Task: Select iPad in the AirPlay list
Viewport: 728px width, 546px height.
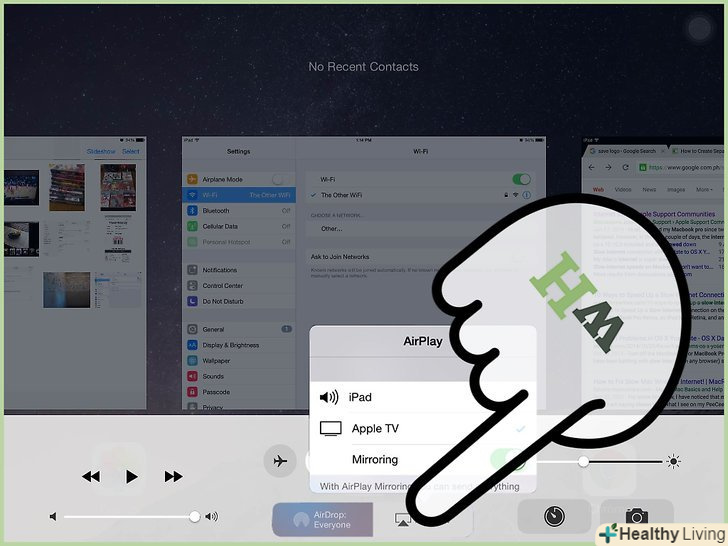Action: coord(422,397)
